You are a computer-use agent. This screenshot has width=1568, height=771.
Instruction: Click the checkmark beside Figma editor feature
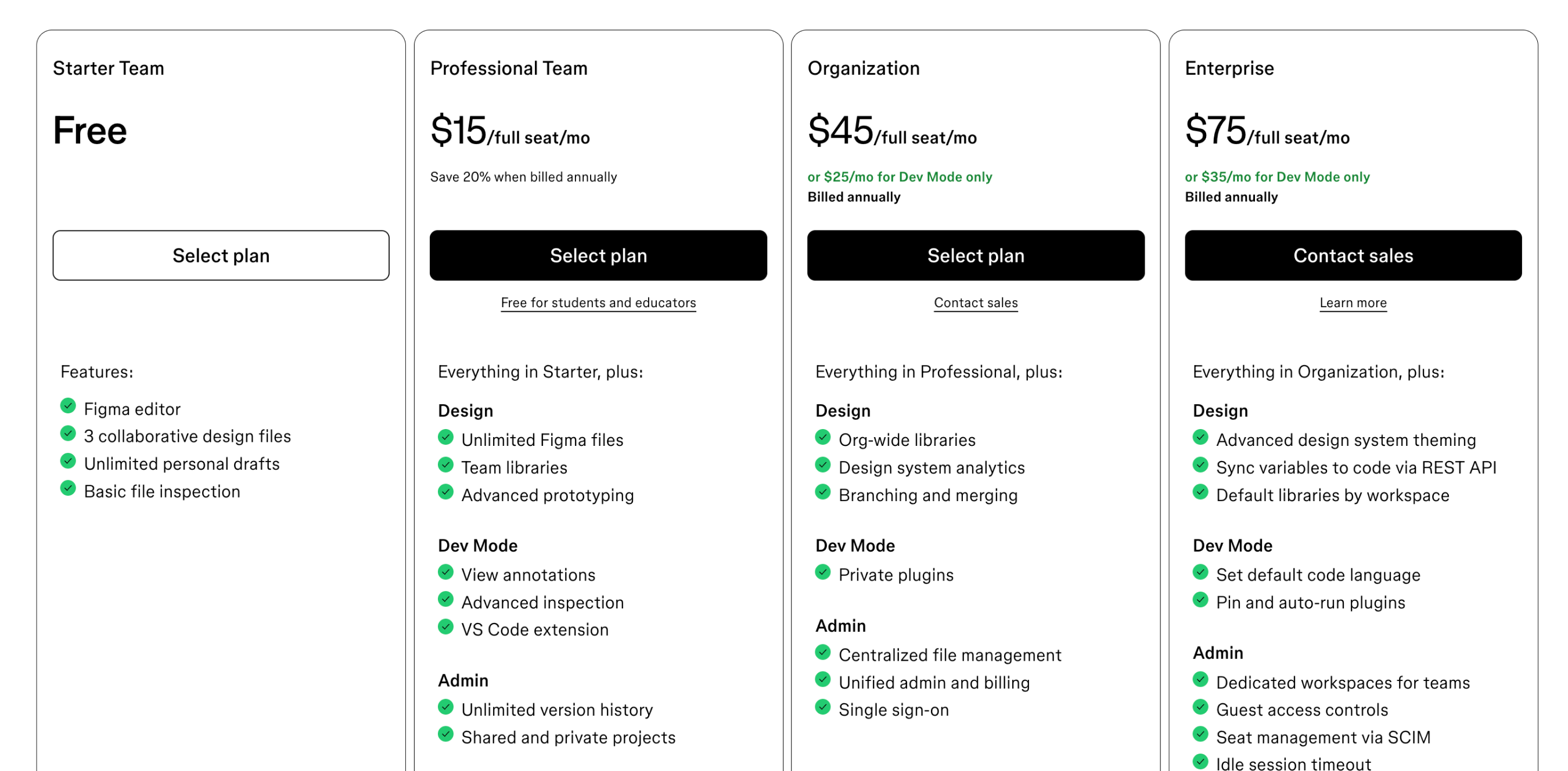tap(68, 406)
